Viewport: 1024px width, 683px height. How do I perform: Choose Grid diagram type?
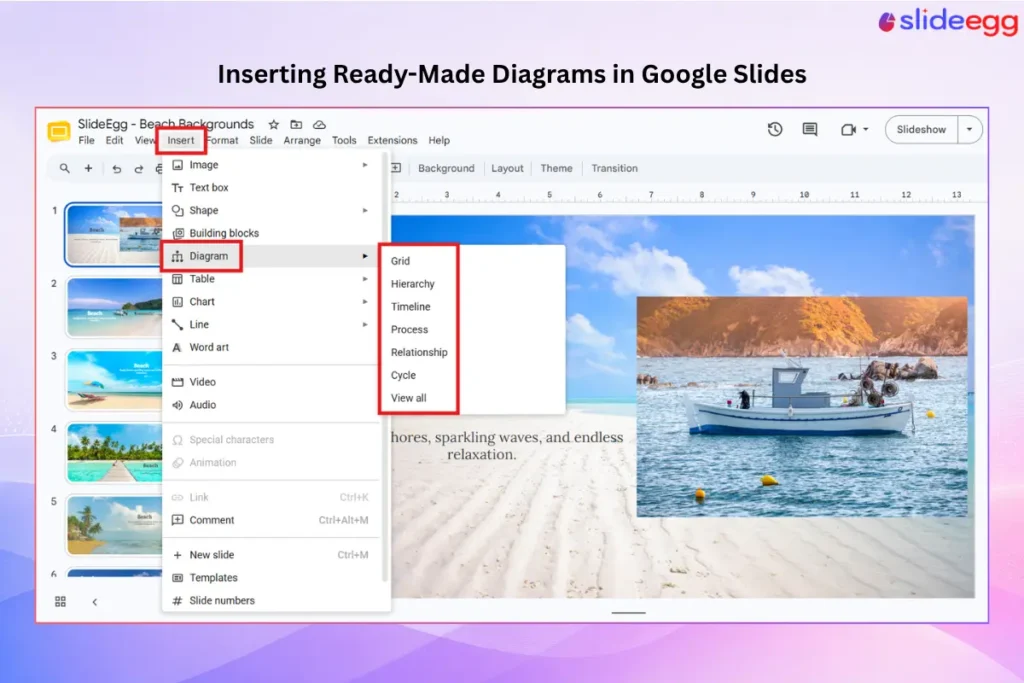472,261
